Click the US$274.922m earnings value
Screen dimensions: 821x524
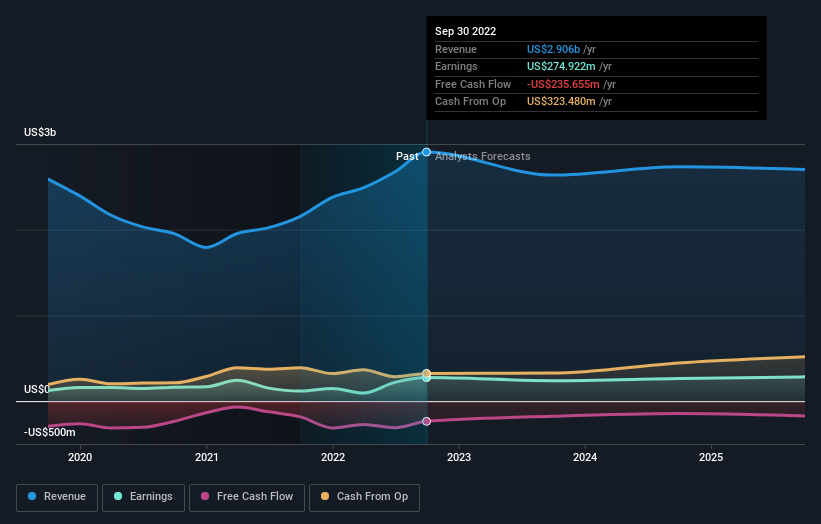pos(561,66)
